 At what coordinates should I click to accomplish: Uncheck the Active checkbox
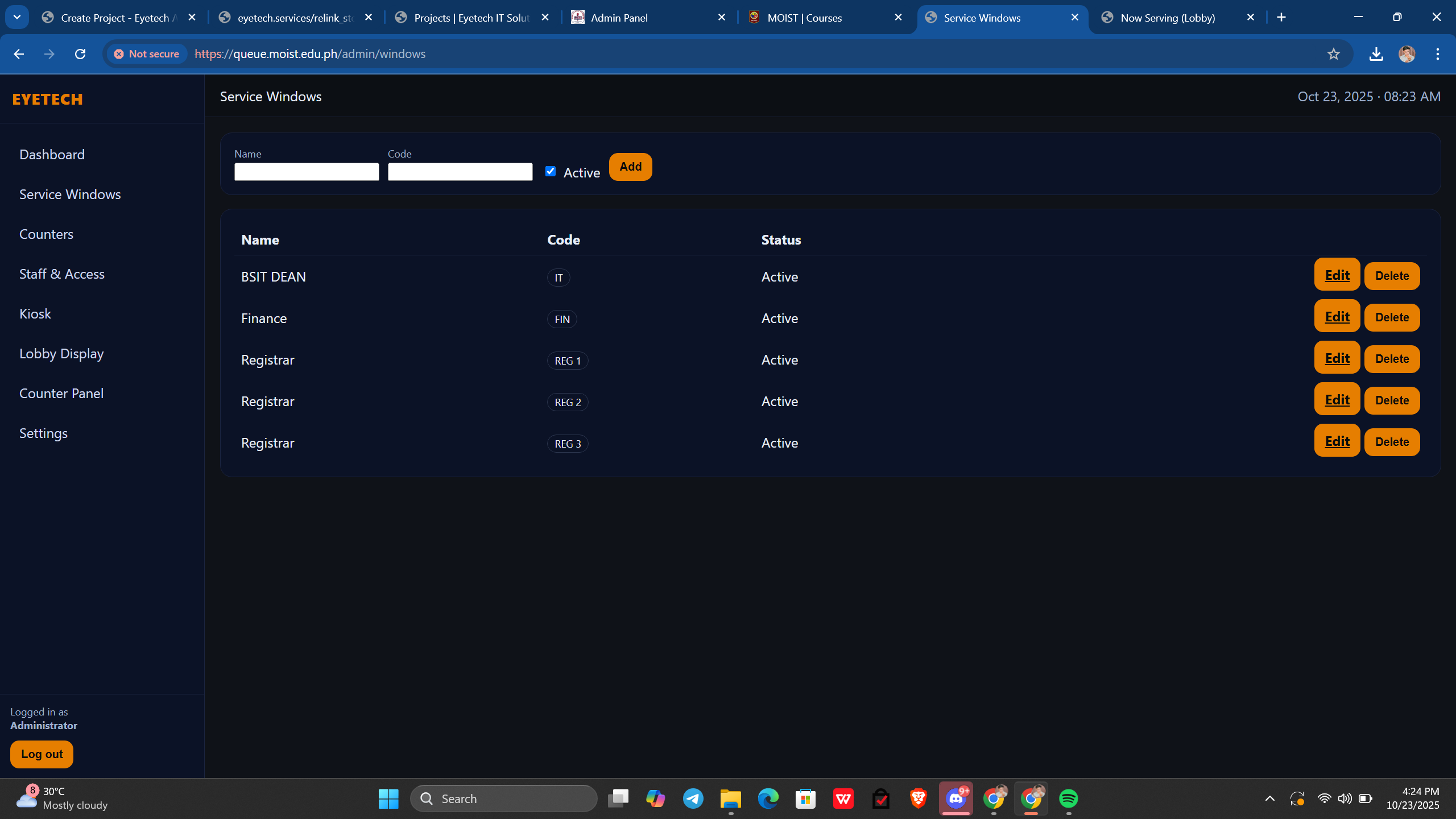click(550, 171)
